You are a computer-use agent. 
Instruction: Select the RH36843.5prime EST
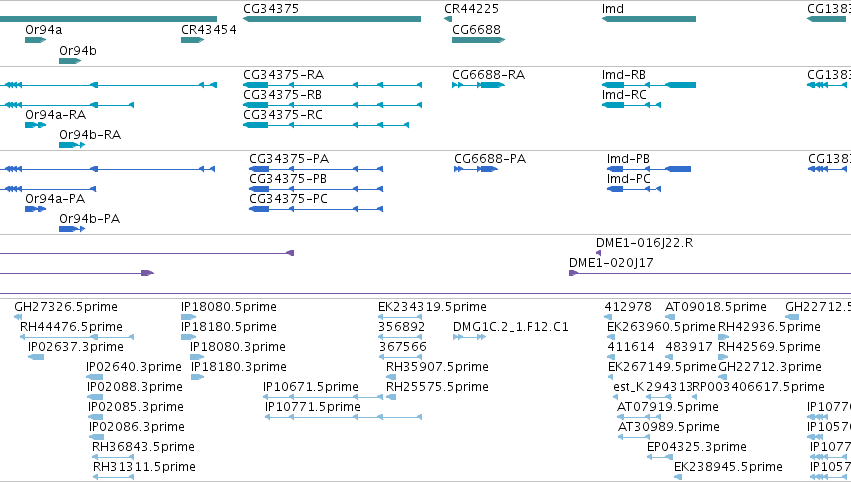[x=113, y=458]
